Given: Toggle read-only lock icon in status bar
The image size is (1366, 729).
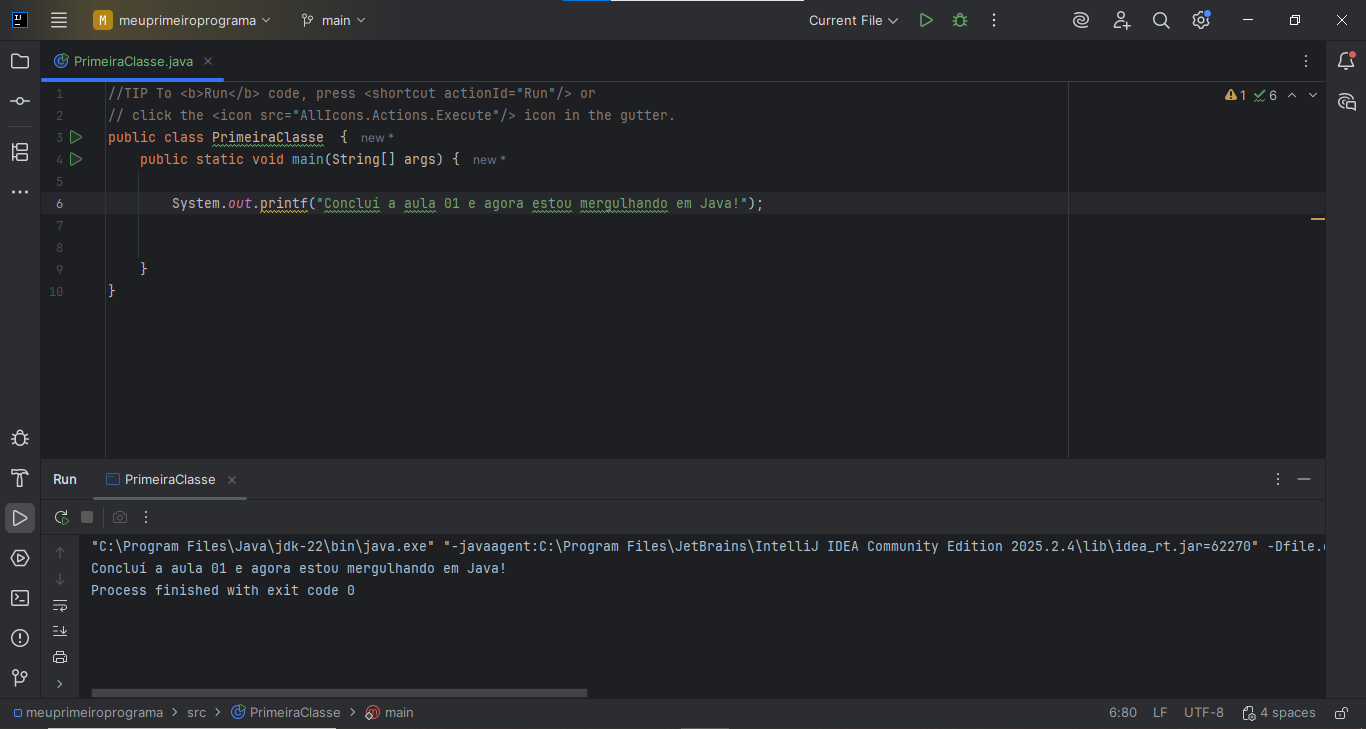Looking at the screenshot, I should (1339, 713).
